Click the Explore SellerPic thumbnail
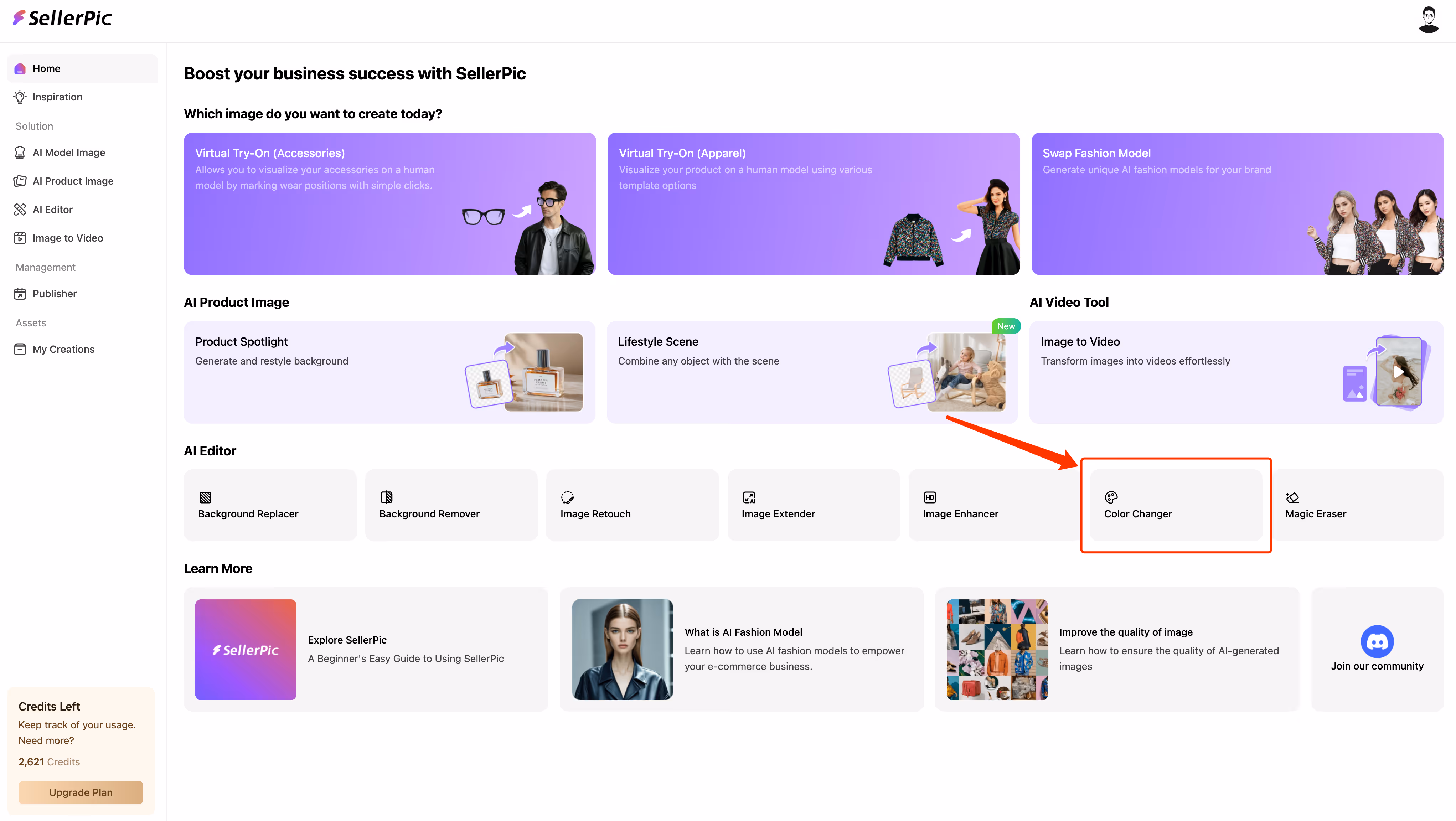 click(x=245, y=649)
